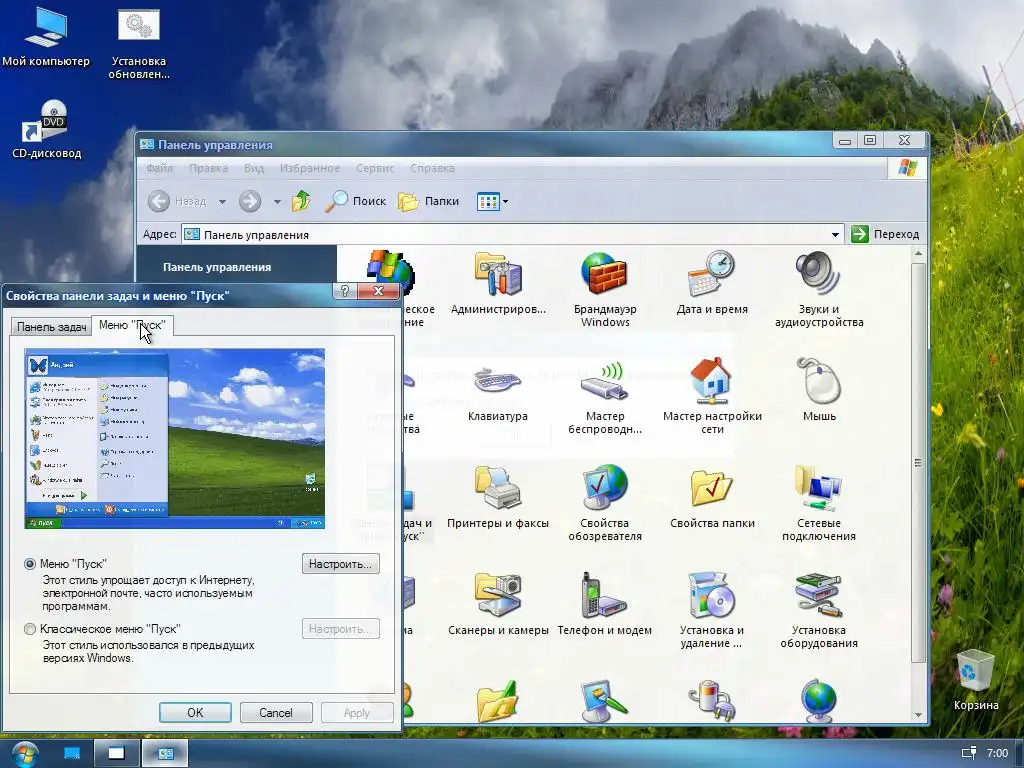Select the Меню "Пуск" radio button
This screenshot has height=768, width=1024.
point(29,564)
